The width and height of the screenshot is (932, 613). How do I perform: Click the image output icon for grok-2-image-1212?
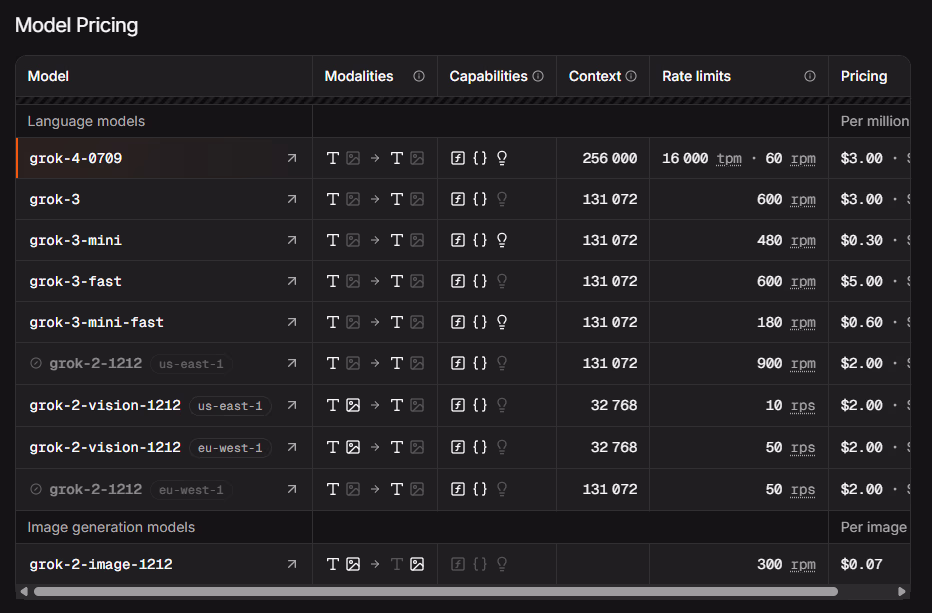[x=417, y=564]
